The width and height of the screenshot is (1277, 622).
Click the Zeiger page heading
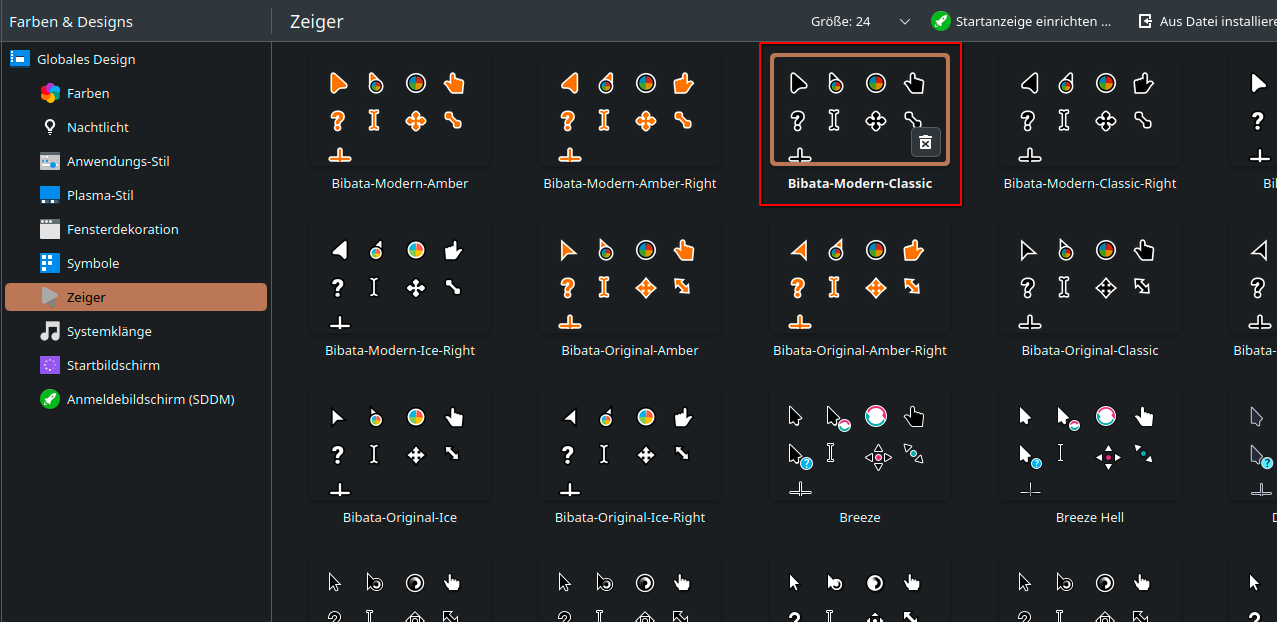click(318, 21)
